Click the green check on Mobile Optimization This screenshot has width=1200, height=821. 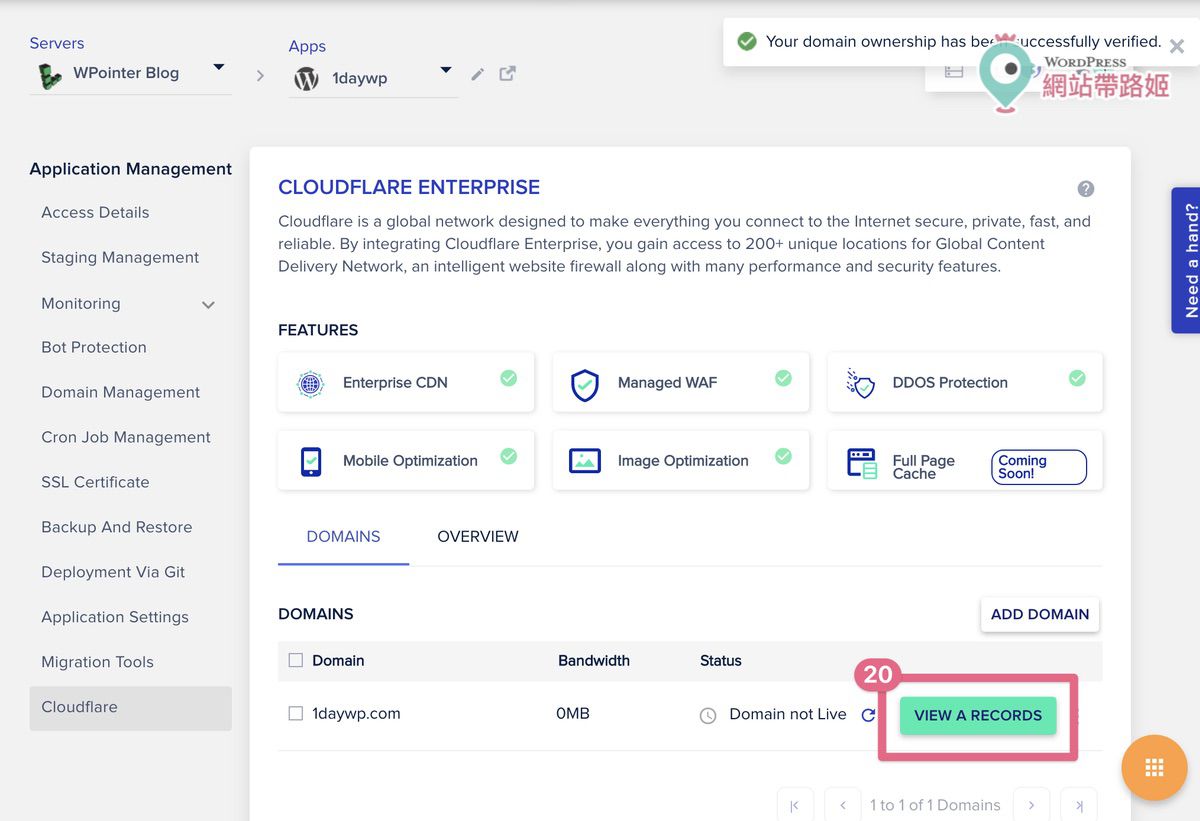coord(509,456)
